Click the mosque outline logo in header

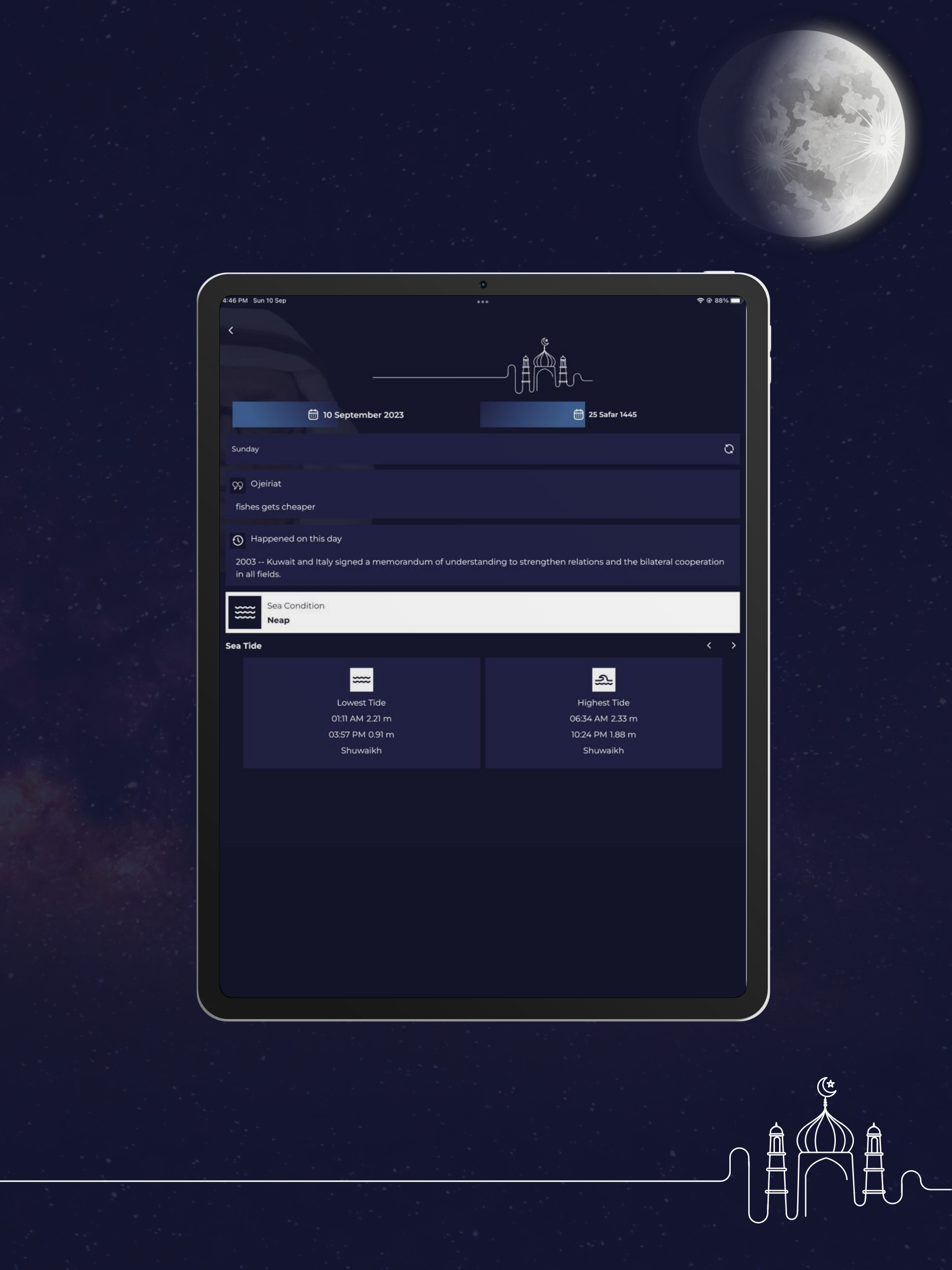[483, 366]
